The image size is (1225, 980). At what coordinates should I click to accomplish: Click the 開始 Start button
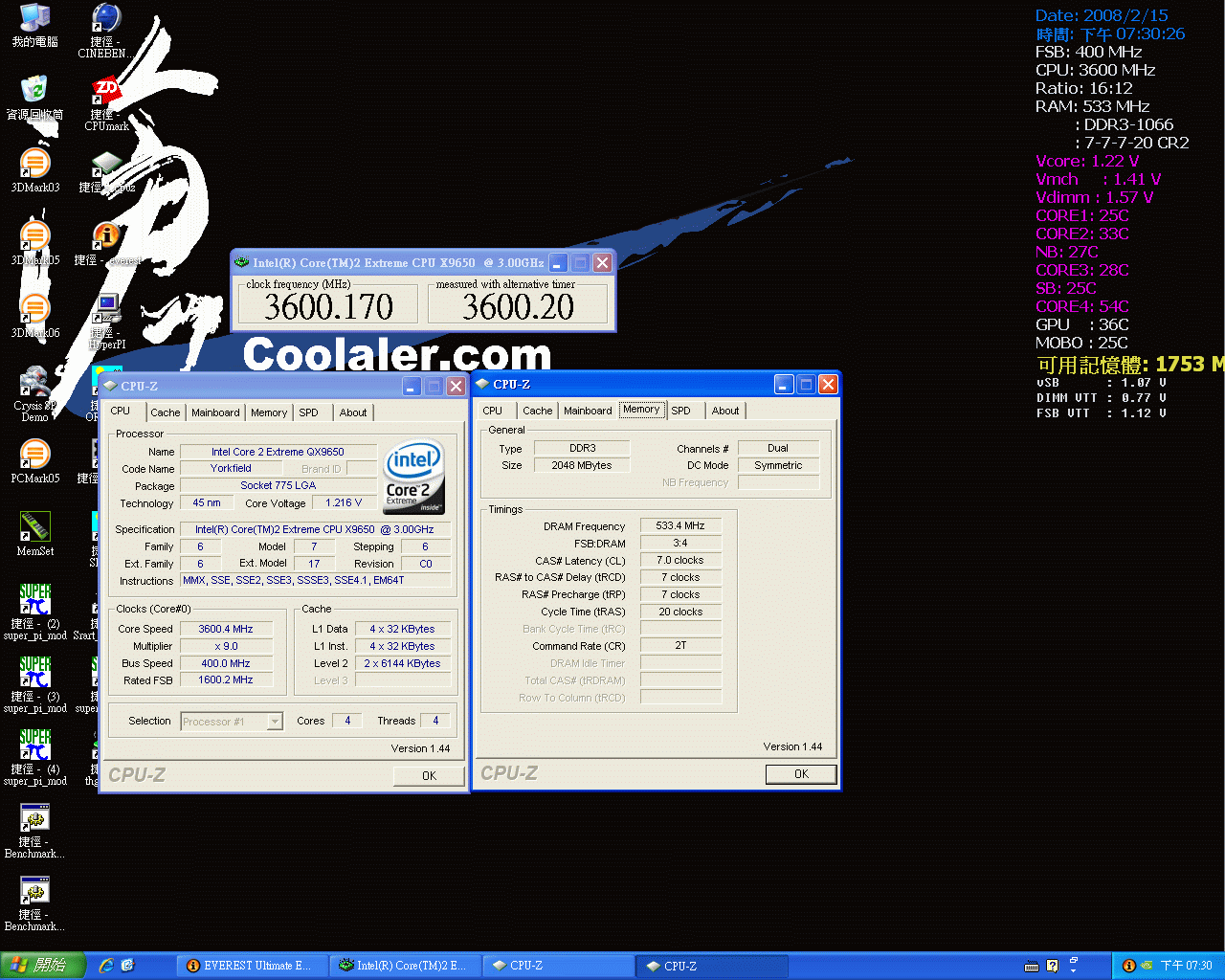click(x=43, y=966)
